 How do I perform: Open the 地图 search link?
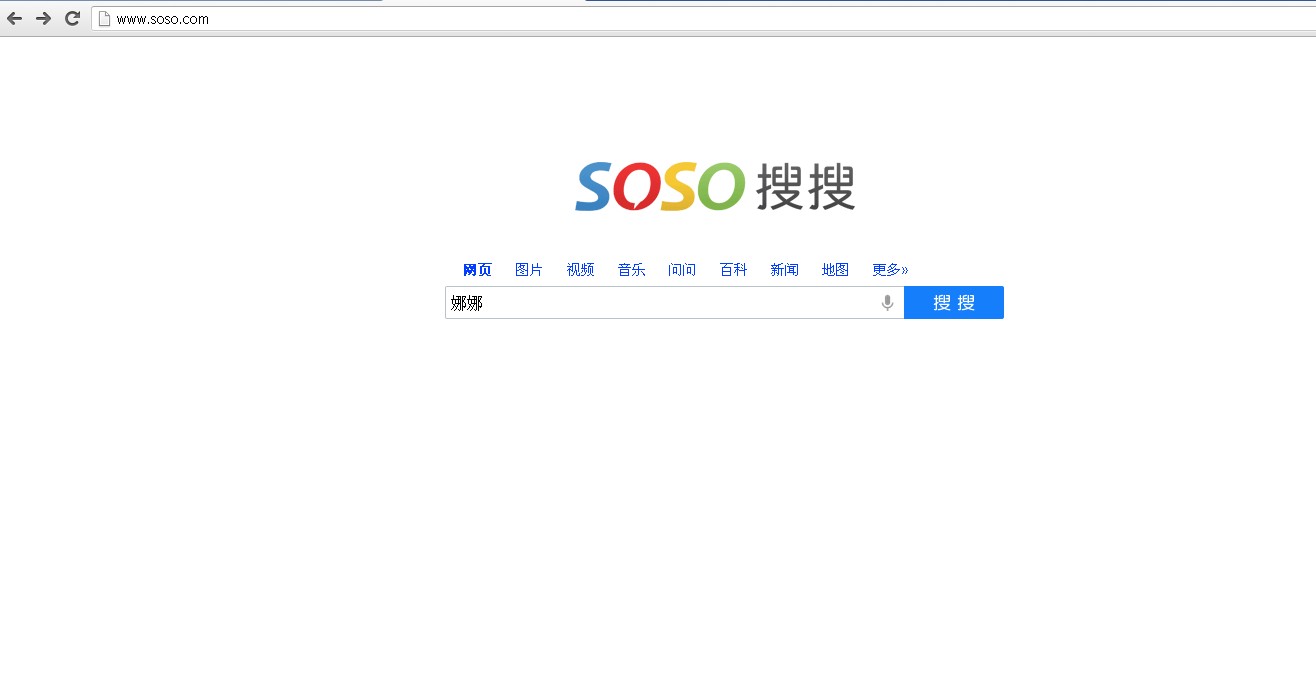pos(835,270)
